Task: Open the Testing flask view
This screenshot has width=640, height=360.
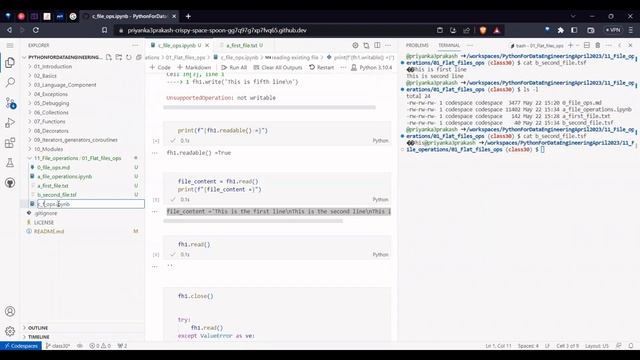Action: point(10,163)
